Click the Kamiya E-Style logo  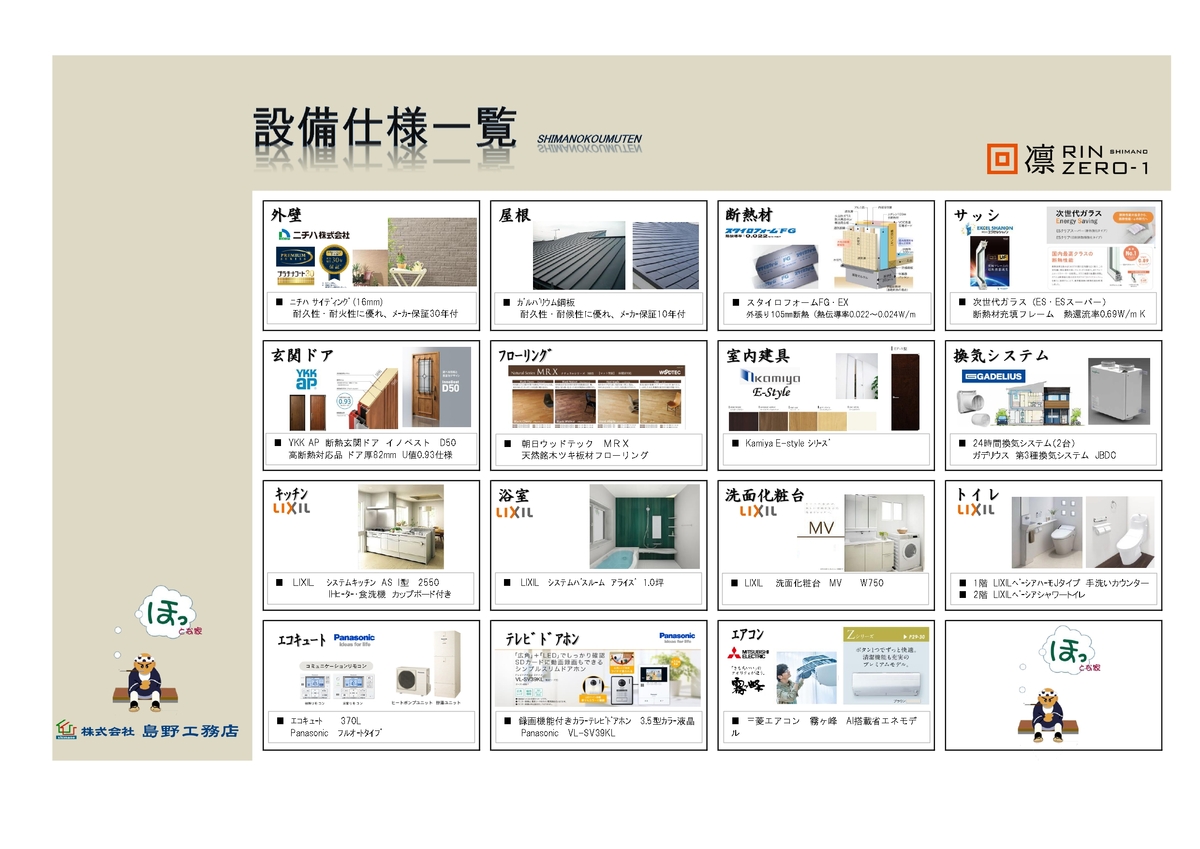click(771, 383)
